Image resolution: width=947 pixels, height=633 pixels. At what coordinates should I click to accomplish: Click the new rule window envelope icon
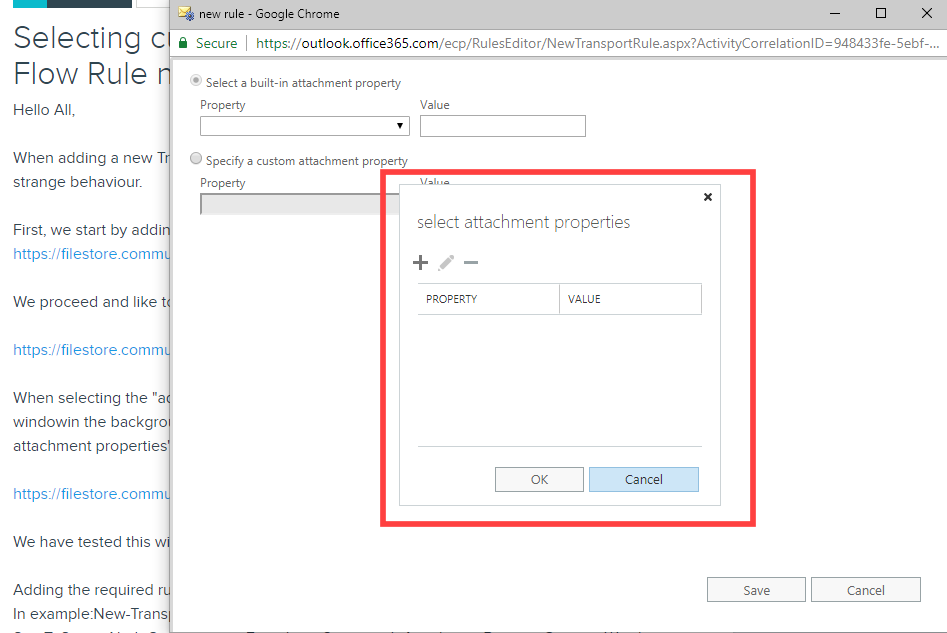pos(186,13)
